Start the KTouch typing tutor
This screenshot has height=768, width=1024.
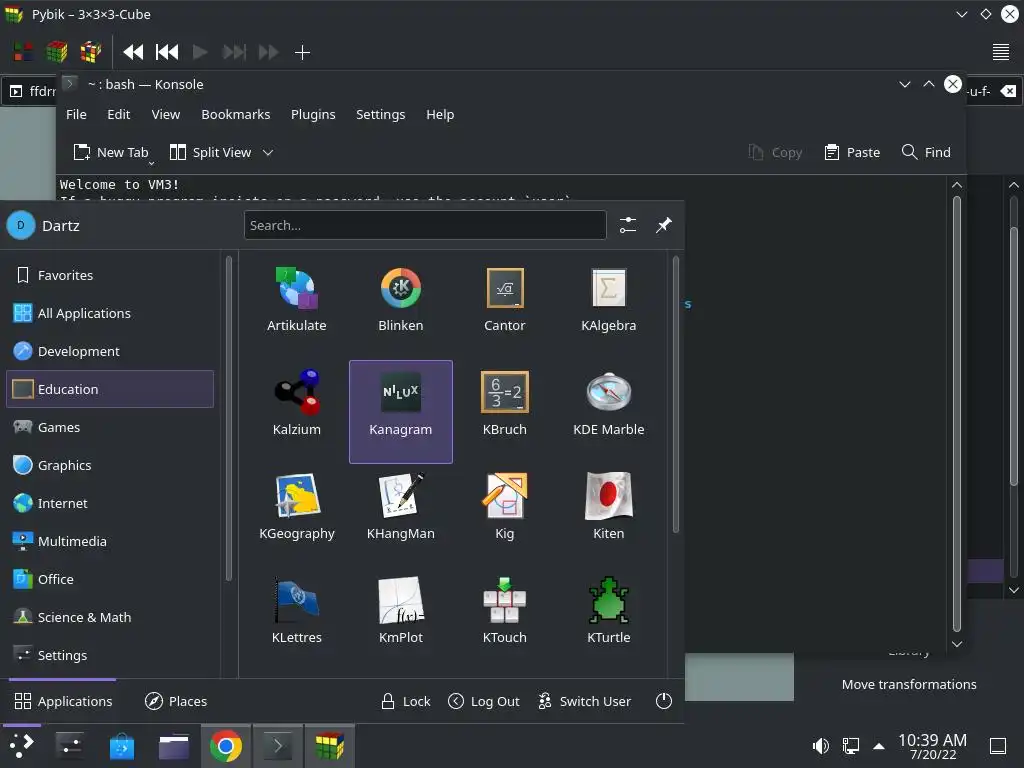[x=504, y=612]
